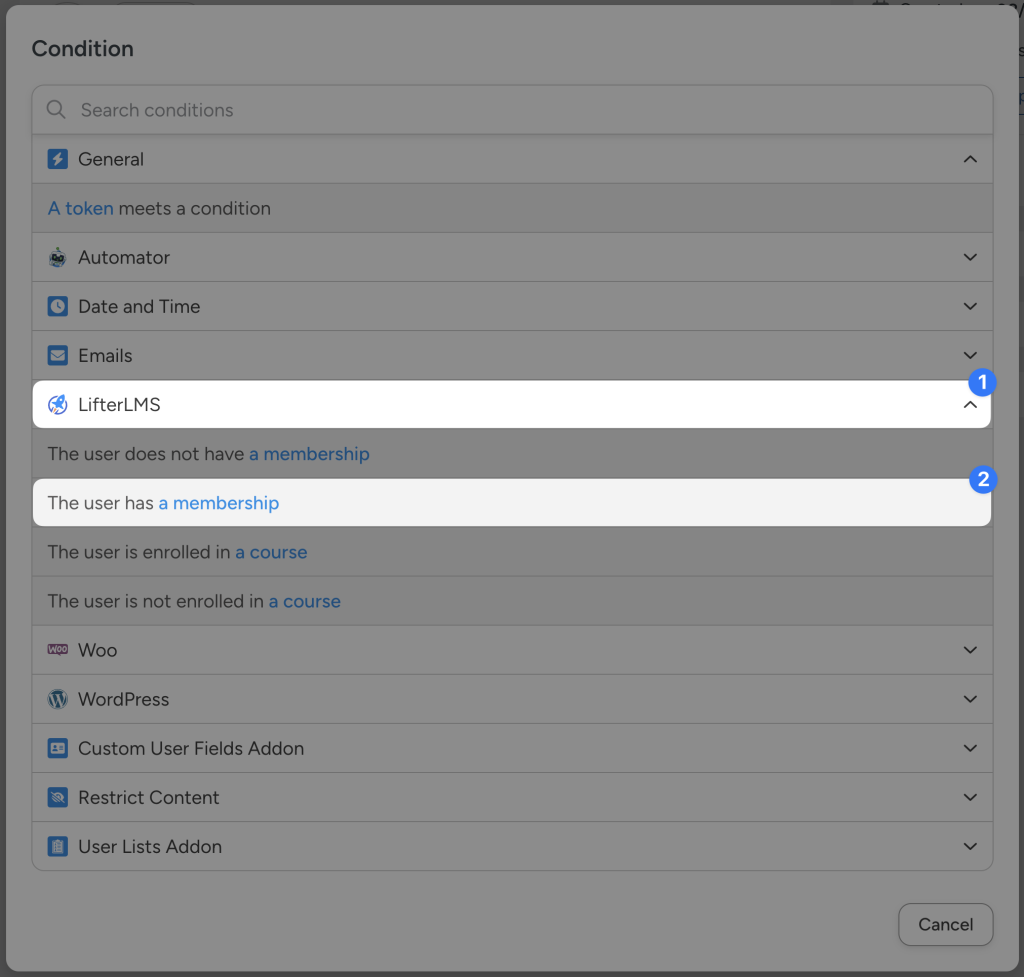Expand the Automator section
1024x977 pixels.
coord(969,257)
